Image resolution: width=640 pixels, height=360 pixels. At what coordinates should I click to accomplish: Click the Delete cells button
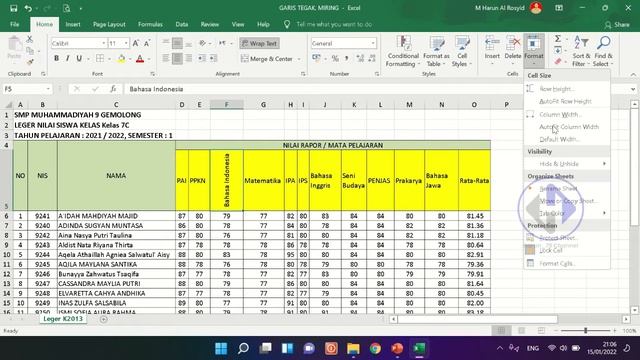coord(513,51)
